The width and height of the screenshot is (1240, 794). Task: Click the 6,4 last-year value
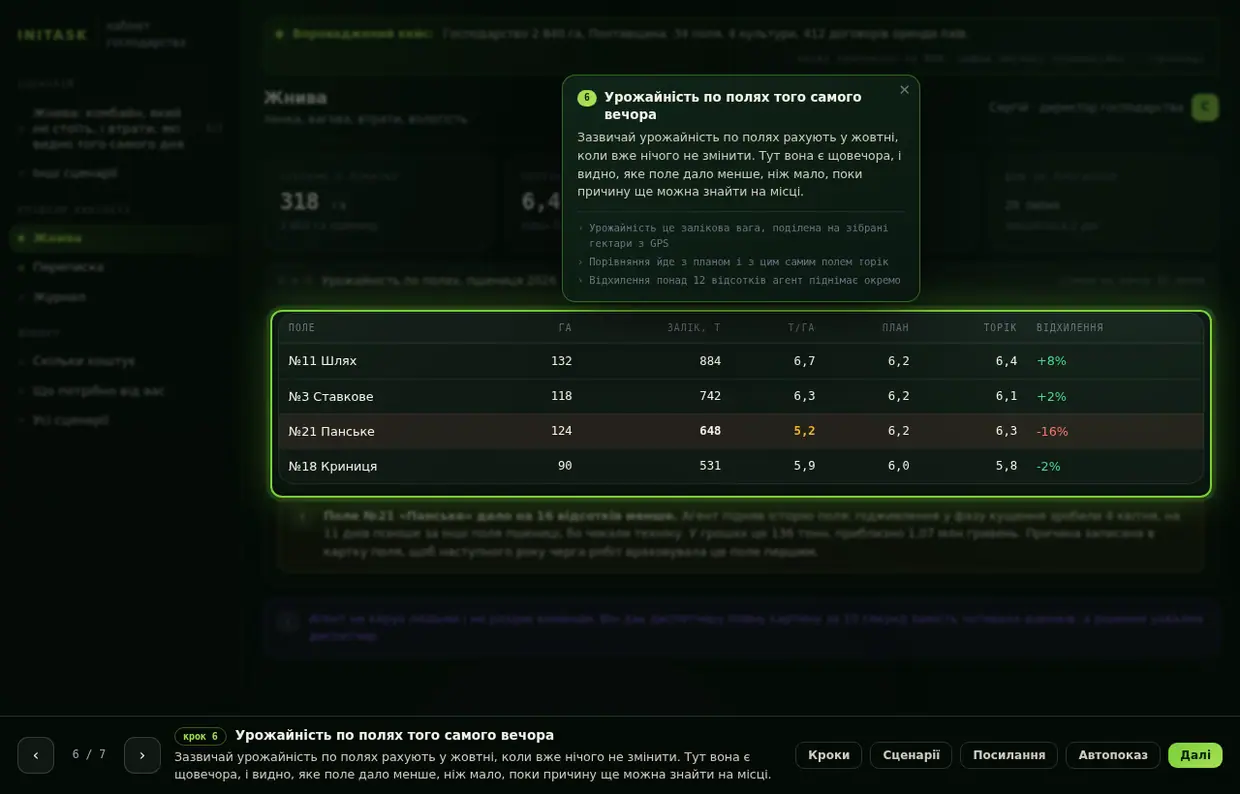[x=1006, y=361]
